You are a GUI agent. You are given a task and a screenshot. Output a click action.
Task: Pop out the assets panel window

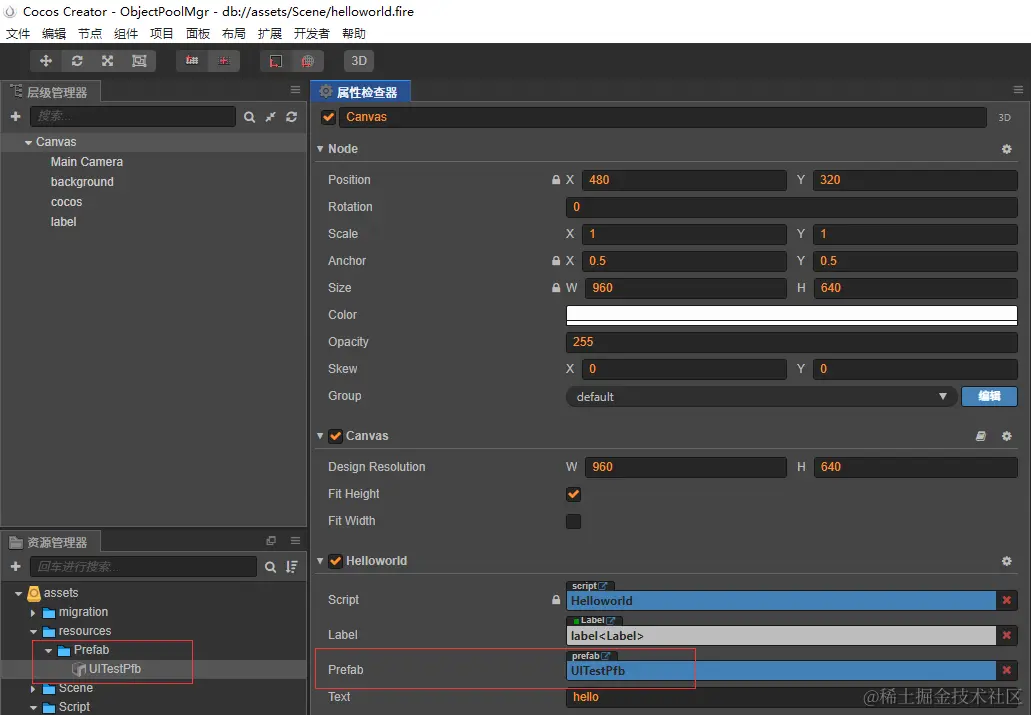tap(271, 541)
